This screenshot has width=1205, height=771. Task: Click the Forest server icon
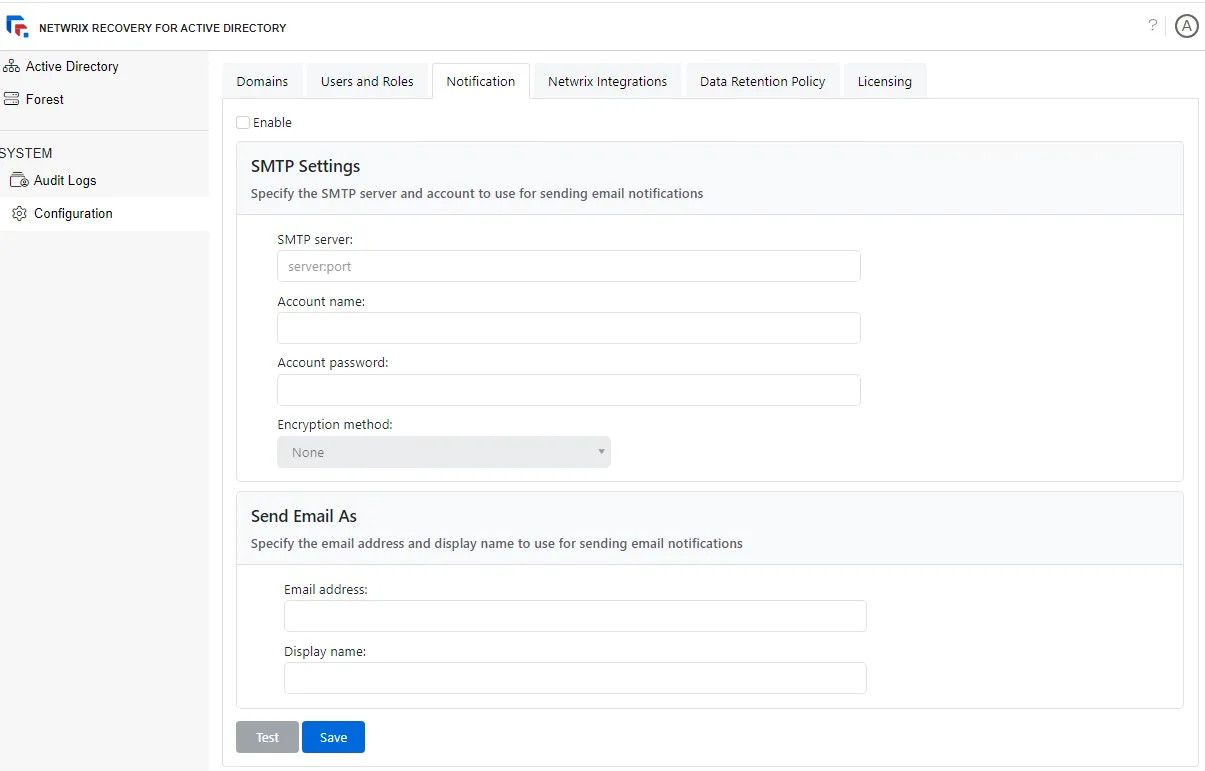(x=11, y=99)
